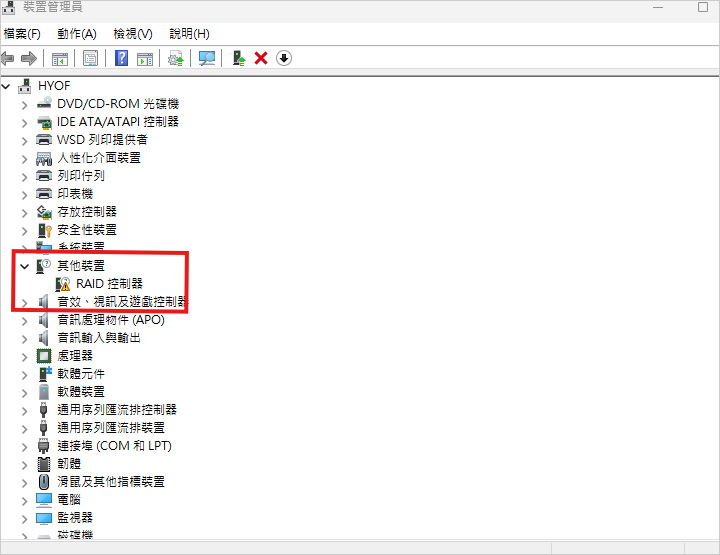Collapse the 其他裝置 node
This screenshot has width=720, height=555.
(24, 266)
